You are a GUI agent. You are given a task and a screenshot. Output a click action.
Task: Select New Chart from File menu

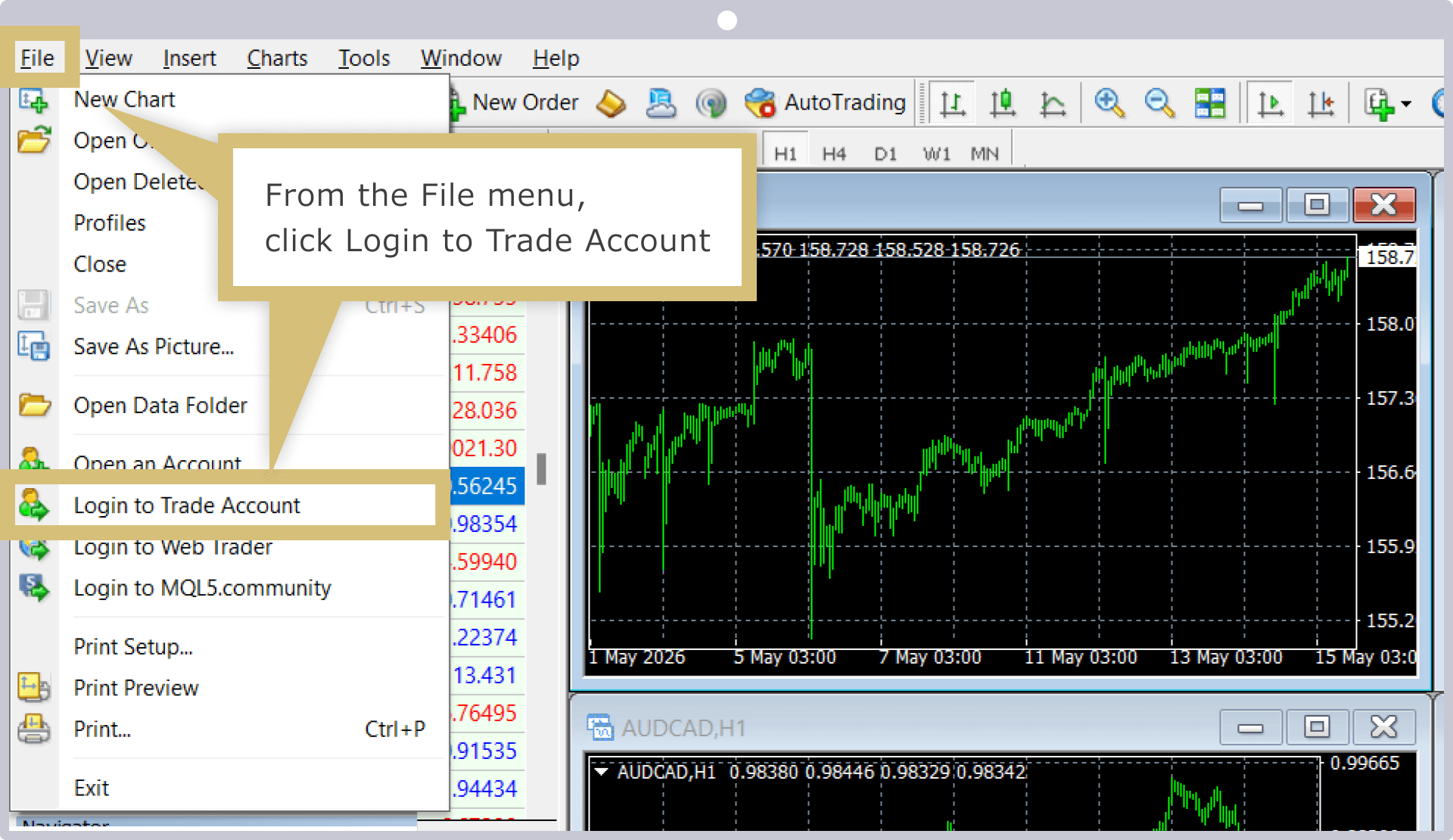click(124, 99)
